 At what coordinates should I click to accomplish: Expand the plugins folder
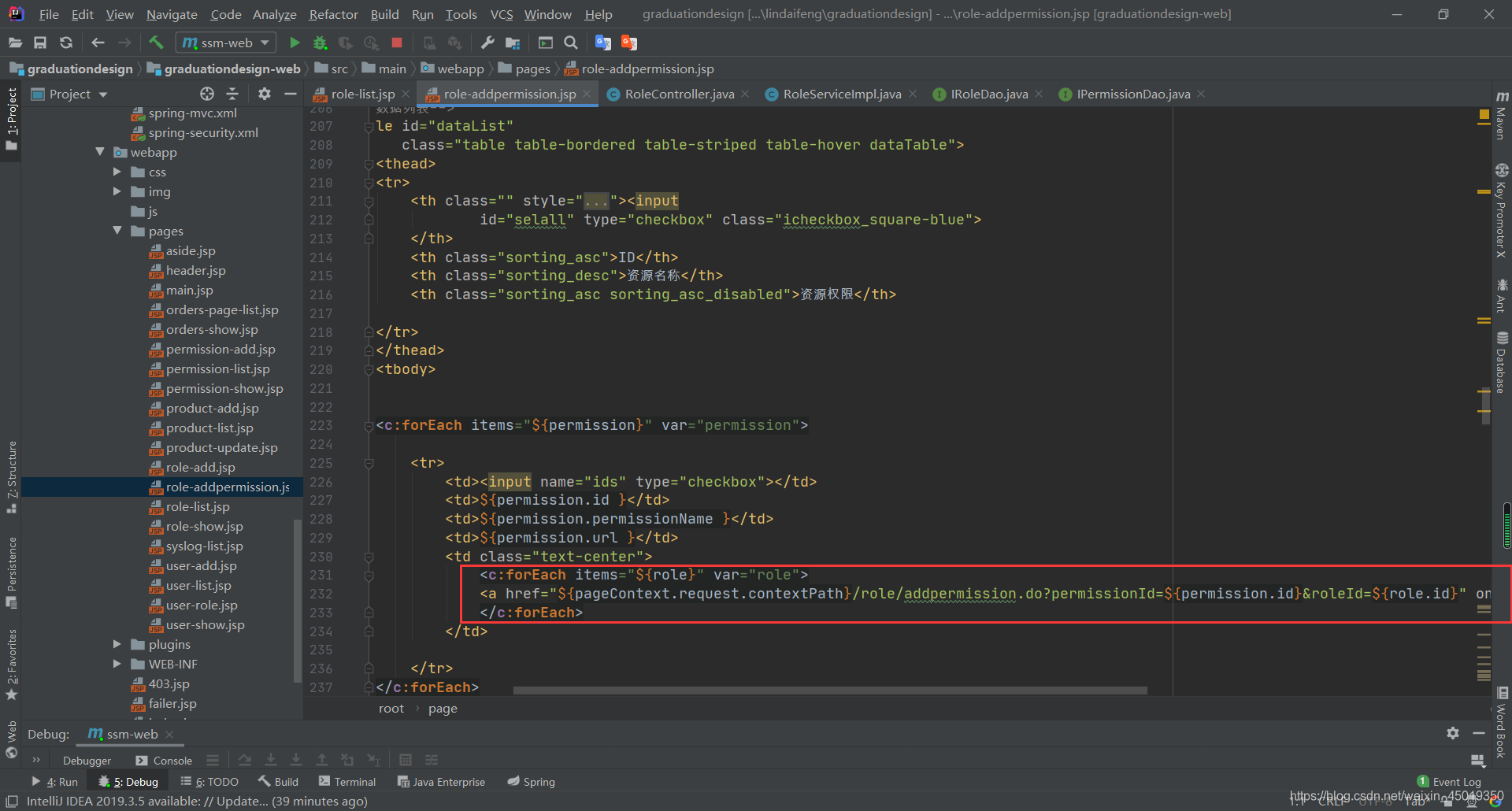click(x=117, y=644)
